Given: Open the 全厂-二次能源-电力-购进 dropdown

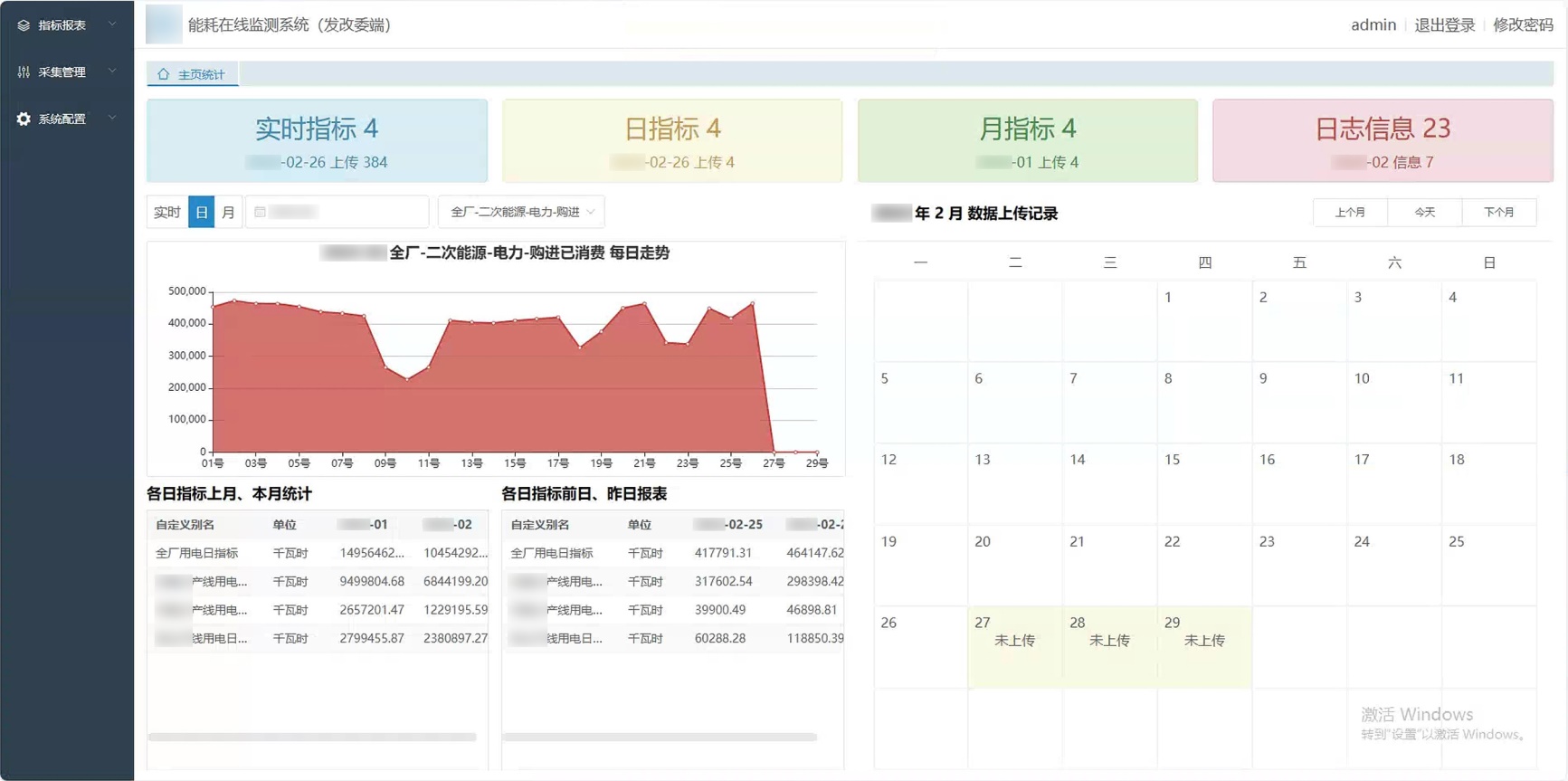Looking at the screenshot, I should click(521, 212).
